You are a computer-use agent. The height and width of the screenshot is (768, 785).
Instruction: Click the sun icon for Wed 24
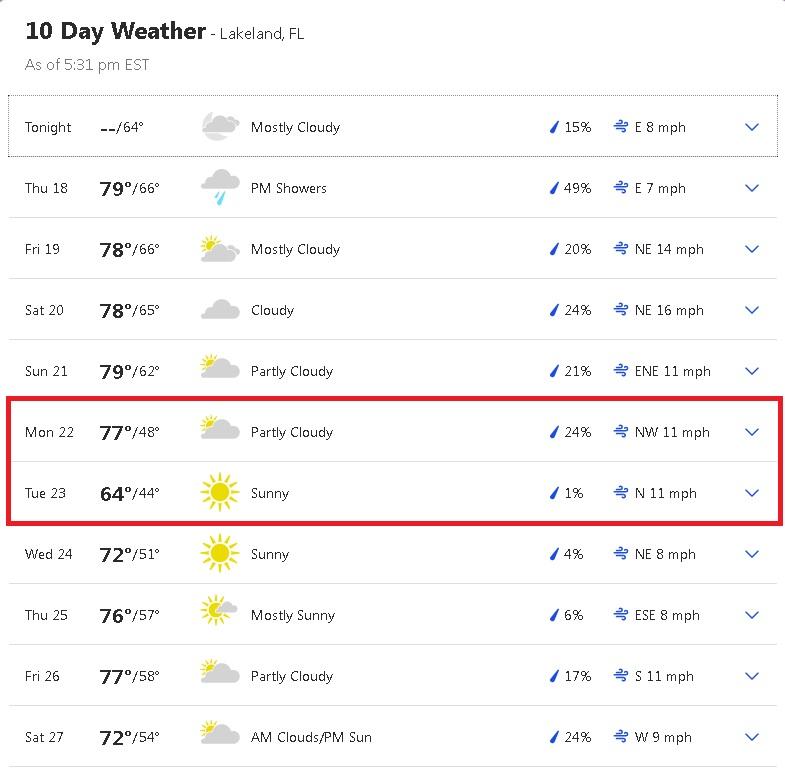point(220,554)
